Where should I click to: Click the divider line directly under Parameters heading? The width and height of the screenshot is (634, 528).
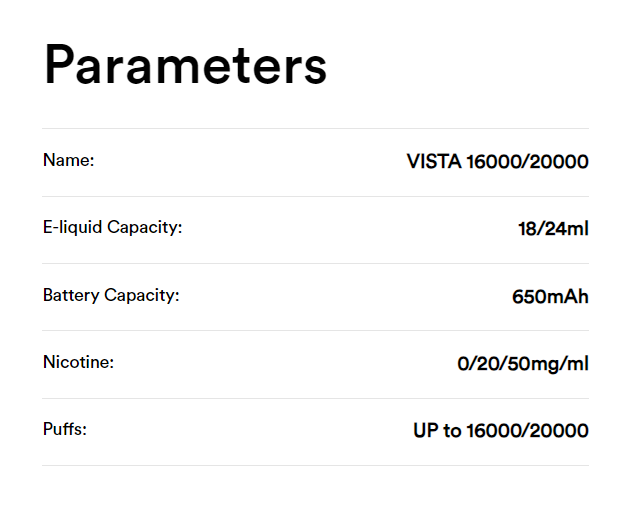click(x=315, y=129)
